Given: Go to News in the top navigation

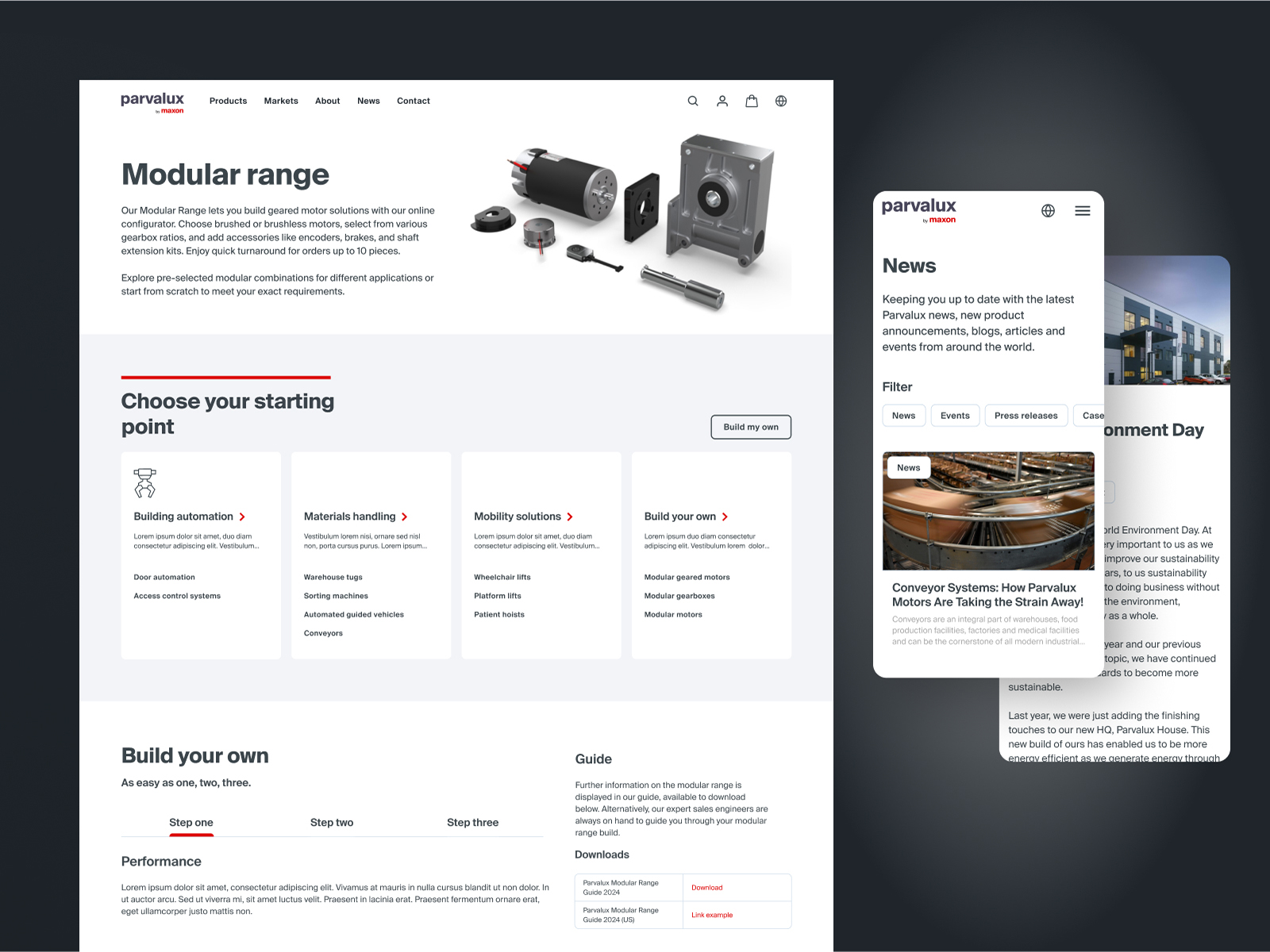Looking at the screenshot, I should point(368,101).
